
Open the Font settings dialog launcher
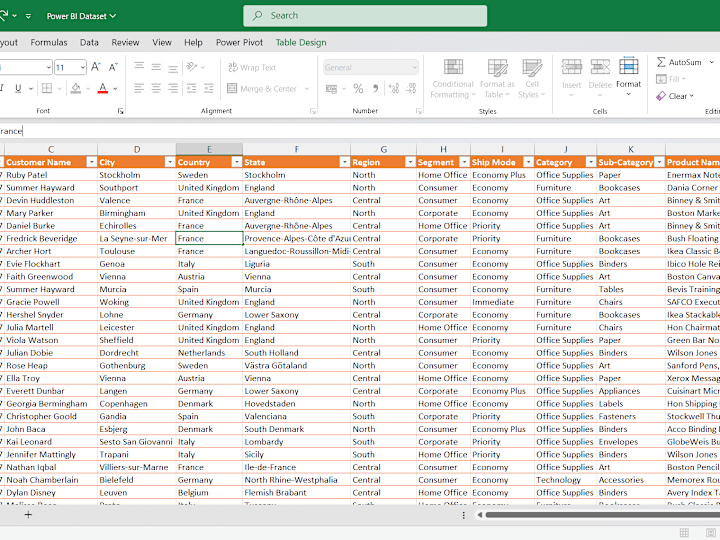[x=120, y=111]
